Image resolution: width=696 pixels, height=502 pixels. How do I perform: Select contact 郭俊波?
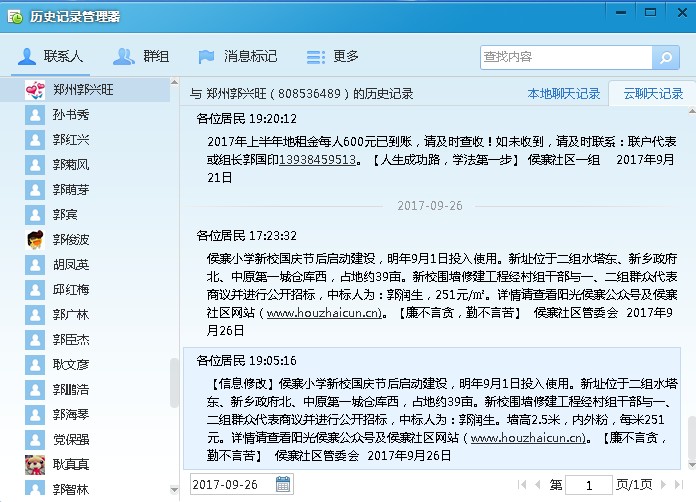85,240
